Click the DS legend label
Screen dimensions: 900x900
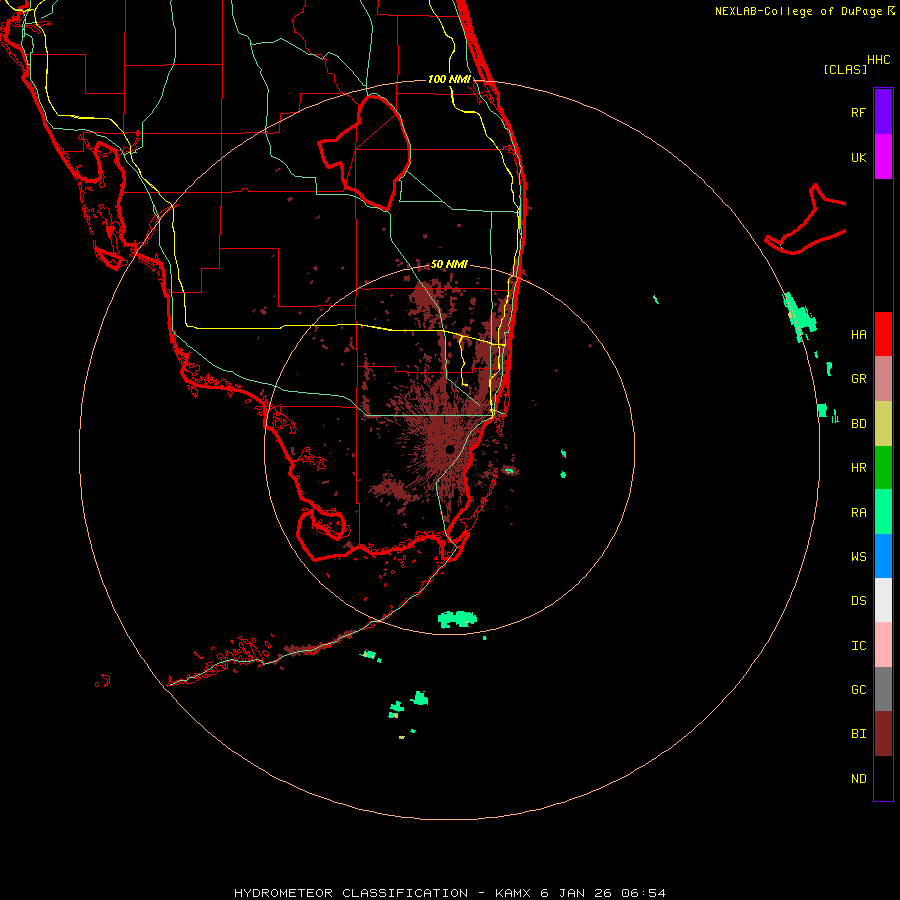click(858, 601)
